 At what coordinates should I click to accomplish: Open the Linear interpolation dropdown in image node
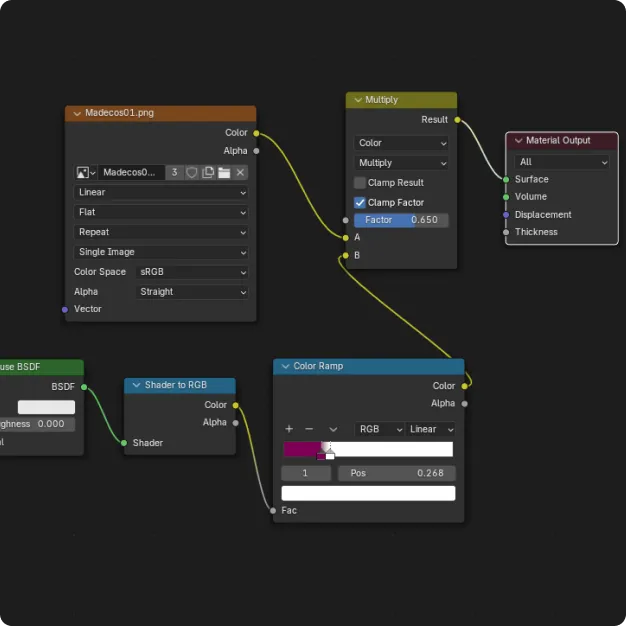[x=161, y=192]
